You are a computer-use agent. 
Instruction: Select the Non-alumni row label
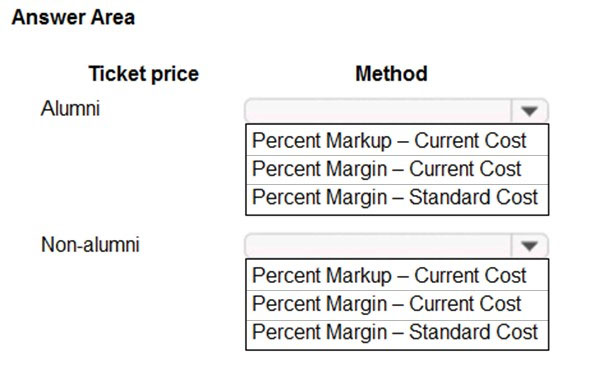(90, 244)
